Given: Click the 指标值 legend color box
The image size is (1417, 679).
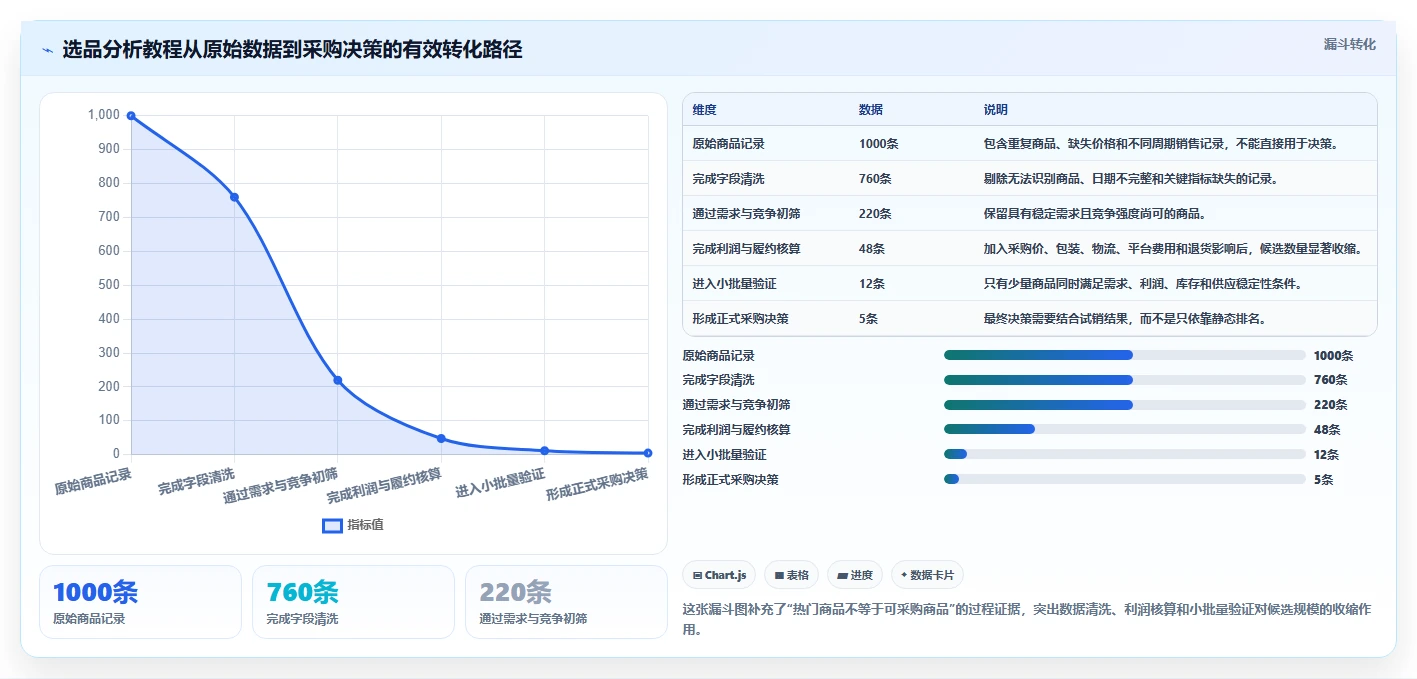Looking at the screenshot, I should [x=332, y=525].
